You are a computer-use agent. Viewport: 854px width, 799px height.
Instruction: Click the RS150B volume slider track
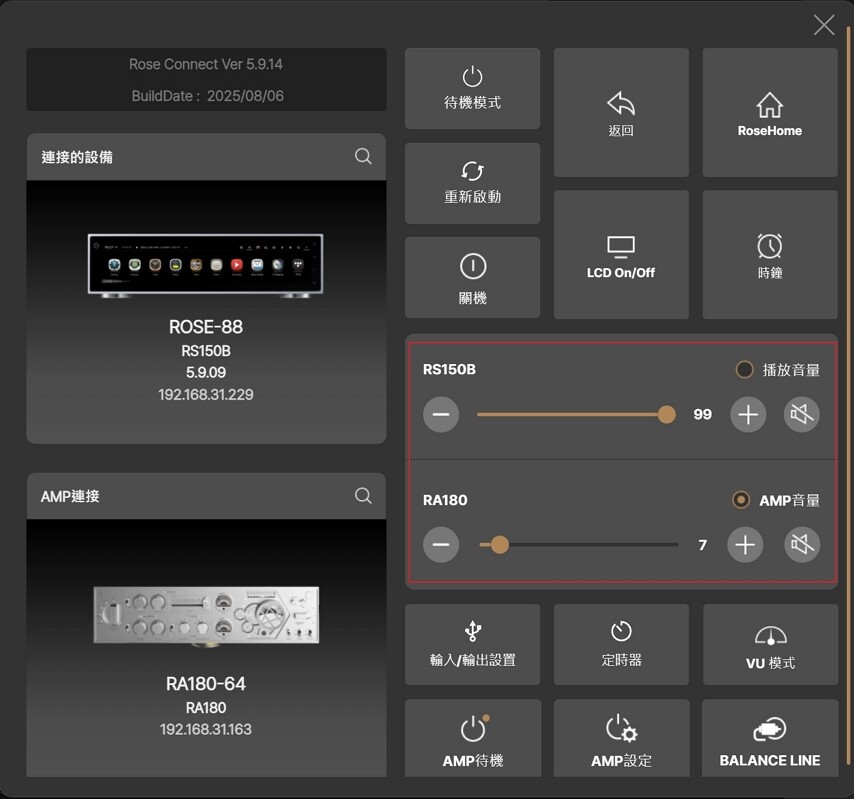(570, 414)
